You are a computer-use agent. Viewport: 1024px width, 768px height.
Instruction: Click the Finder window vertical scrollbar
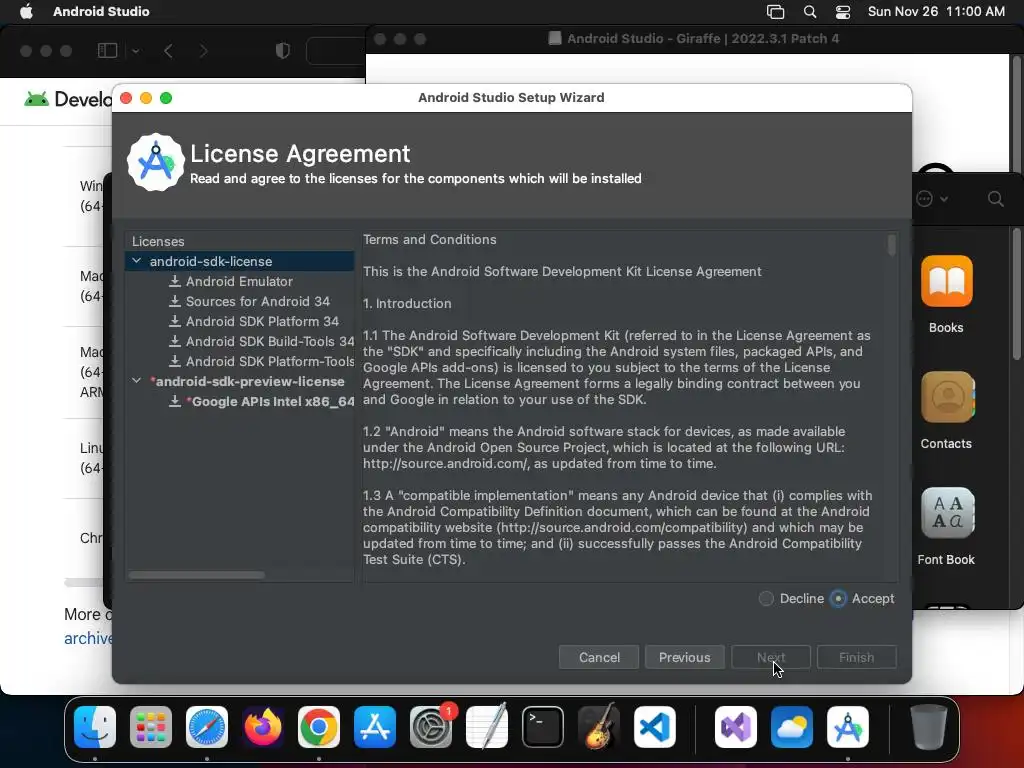point(1016,294)
